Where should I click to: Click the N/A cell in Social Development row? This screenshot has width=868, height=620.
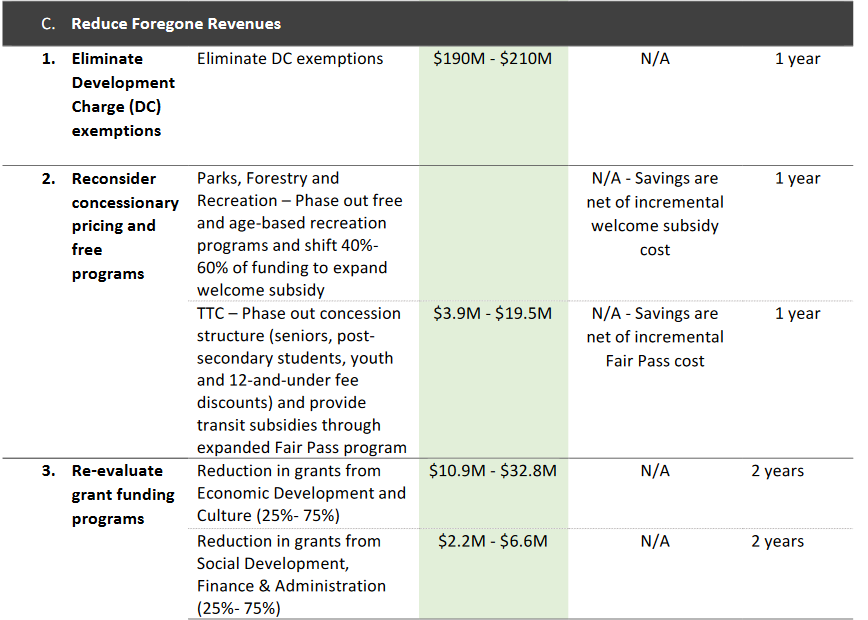(654, 542)
